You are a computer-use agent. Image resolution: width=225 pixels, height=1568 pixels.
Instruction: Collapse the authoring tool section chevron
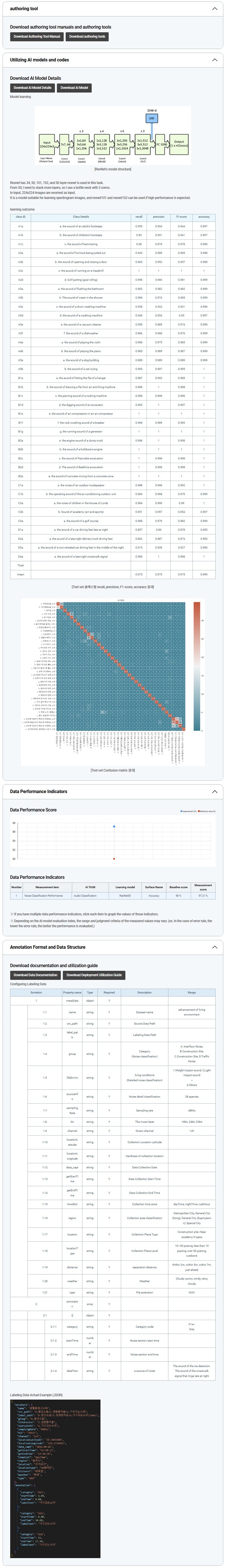pyautogui.click(x=214, y=9)
